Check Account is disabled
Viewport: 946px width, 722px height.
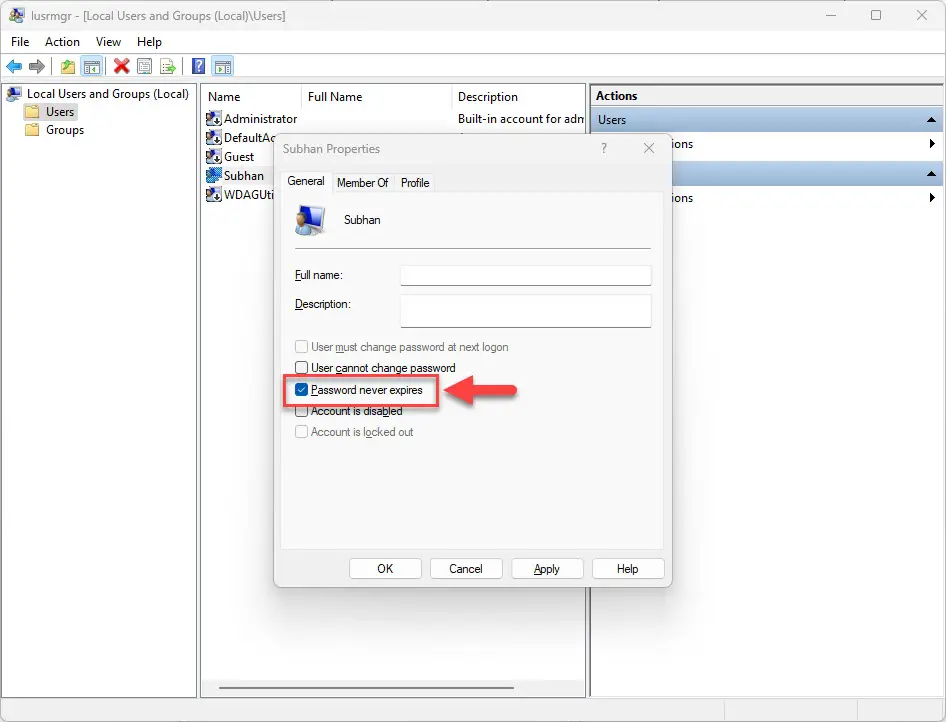tap(301, 411)
